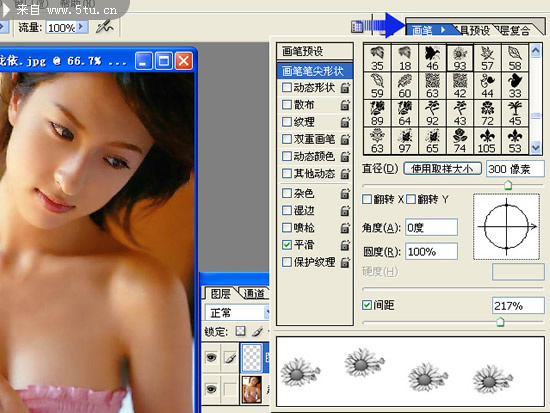
Task: Click the lock transparent pixels icon
Action: [x=240, y=331]
